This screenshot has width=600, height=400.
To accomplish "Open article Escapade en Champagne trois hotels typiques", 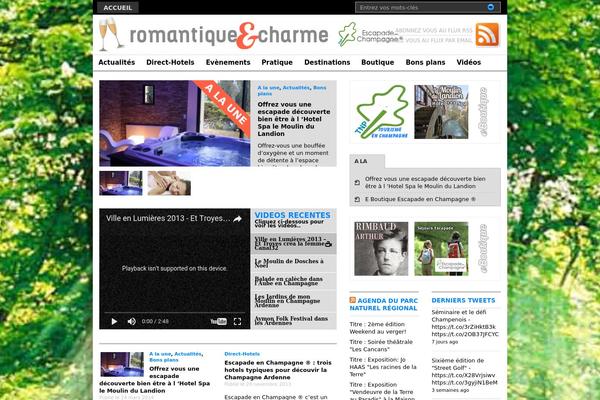I will coord(278,370).
